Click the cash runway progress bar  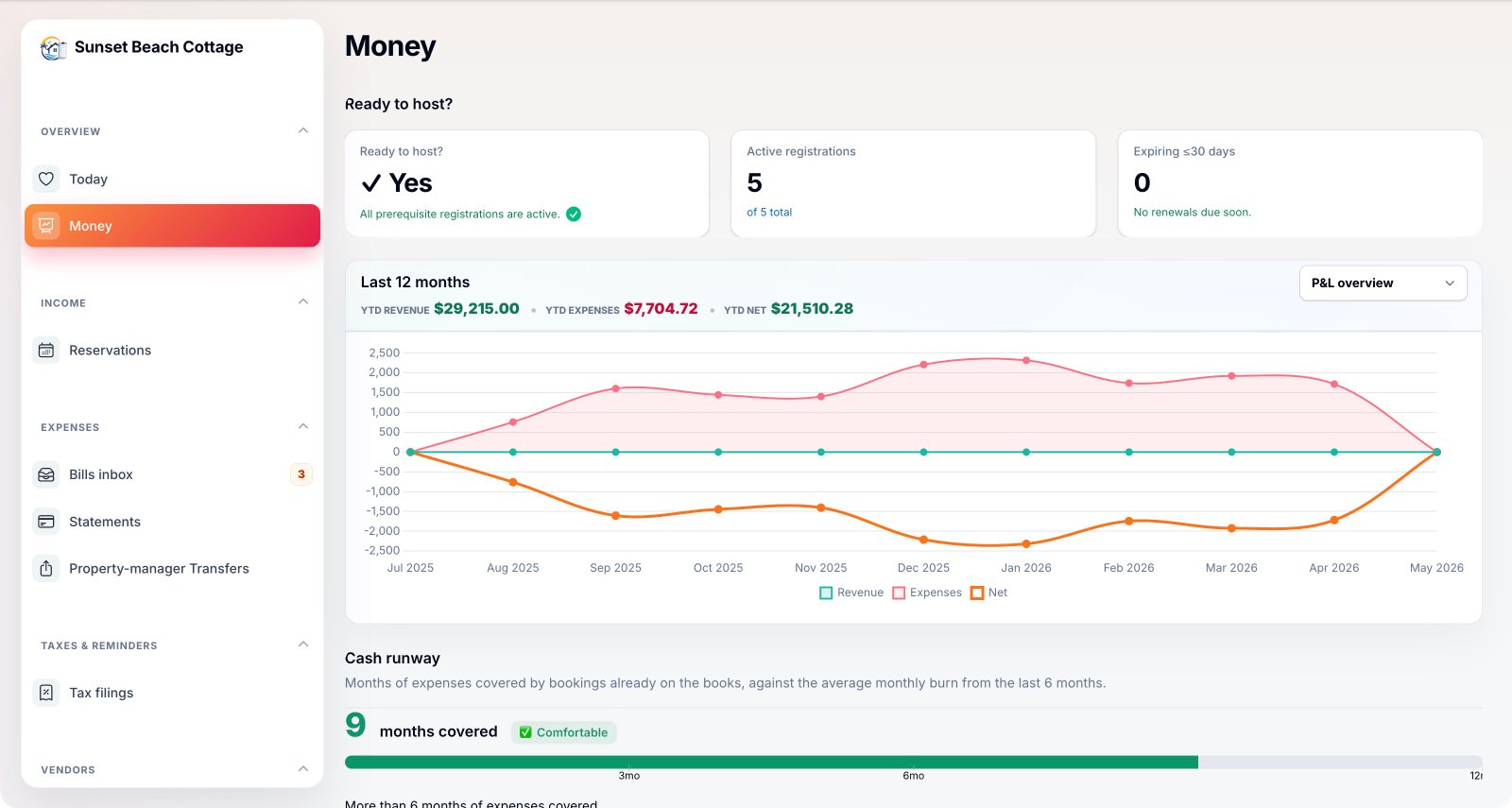[913, 762]
